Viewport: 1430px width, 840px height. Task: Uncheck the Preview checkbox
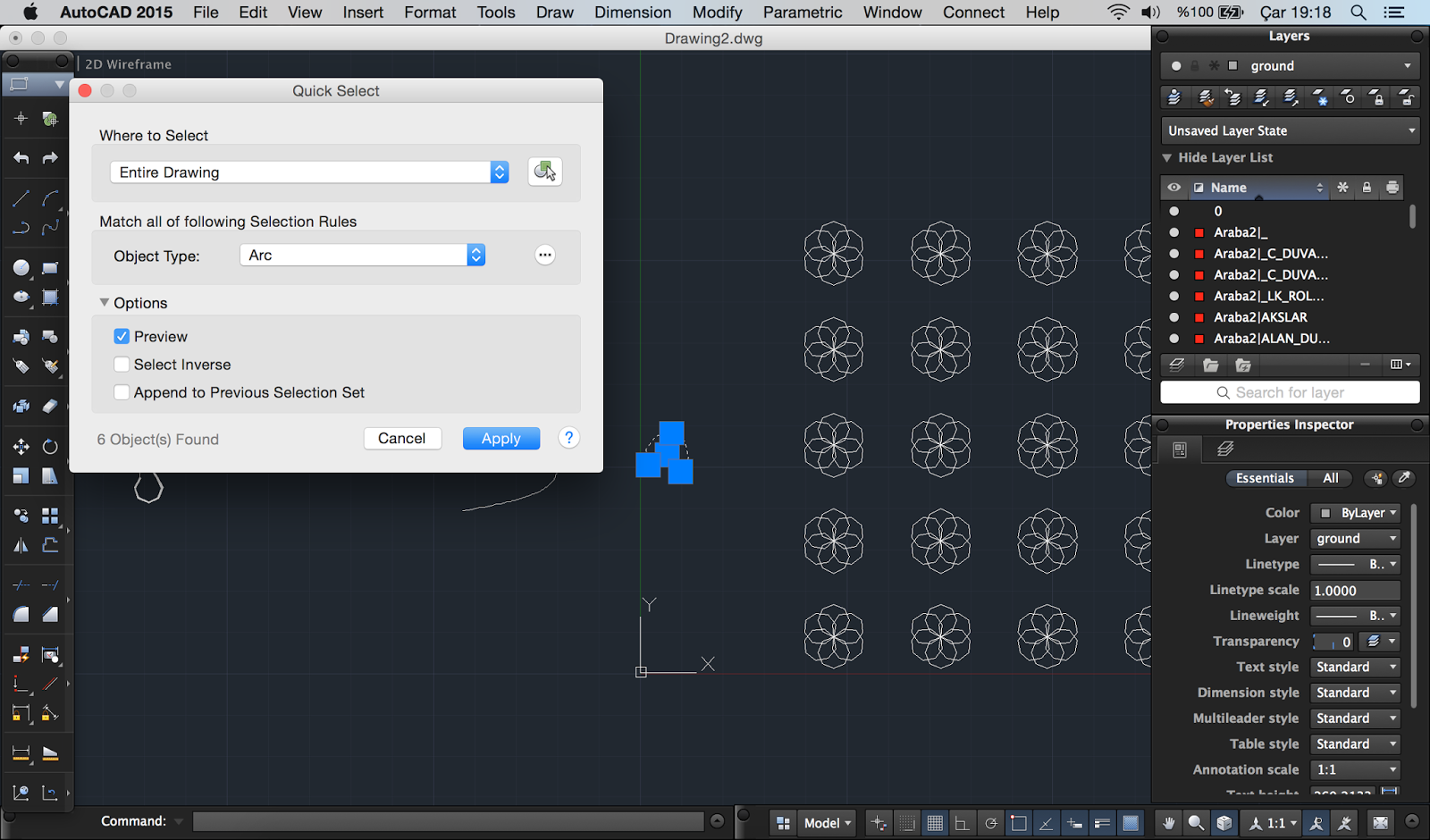(122, 337)
